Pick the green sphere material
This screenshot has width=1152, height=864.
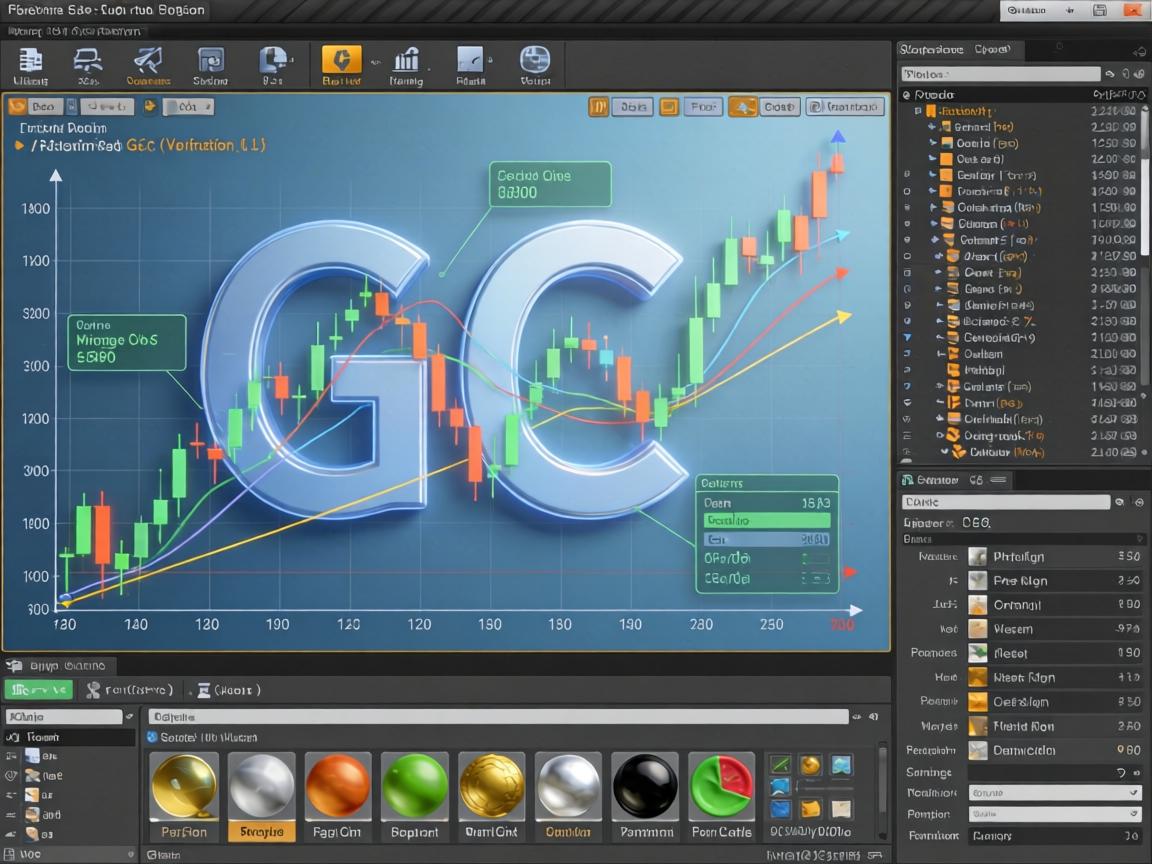point(415,787)
